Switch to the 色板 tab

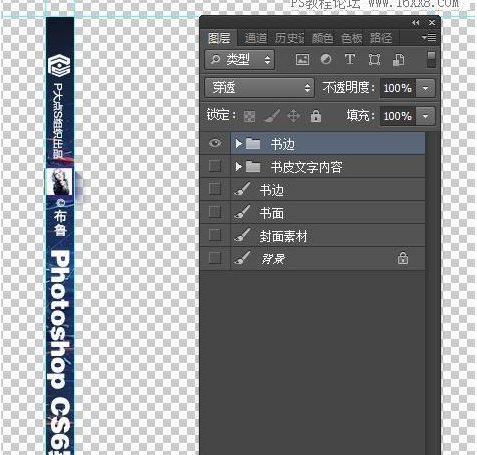pos(351,38)
